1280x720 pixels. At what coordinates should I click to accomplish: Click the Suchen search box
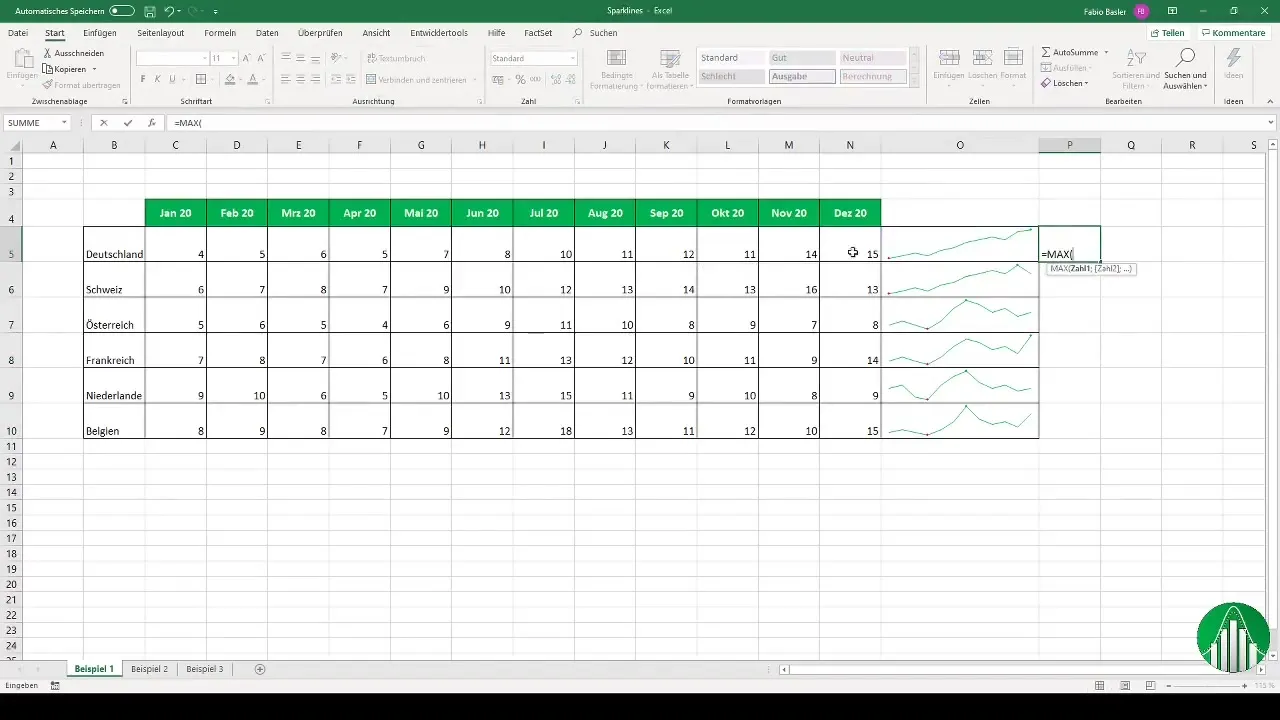596,33
